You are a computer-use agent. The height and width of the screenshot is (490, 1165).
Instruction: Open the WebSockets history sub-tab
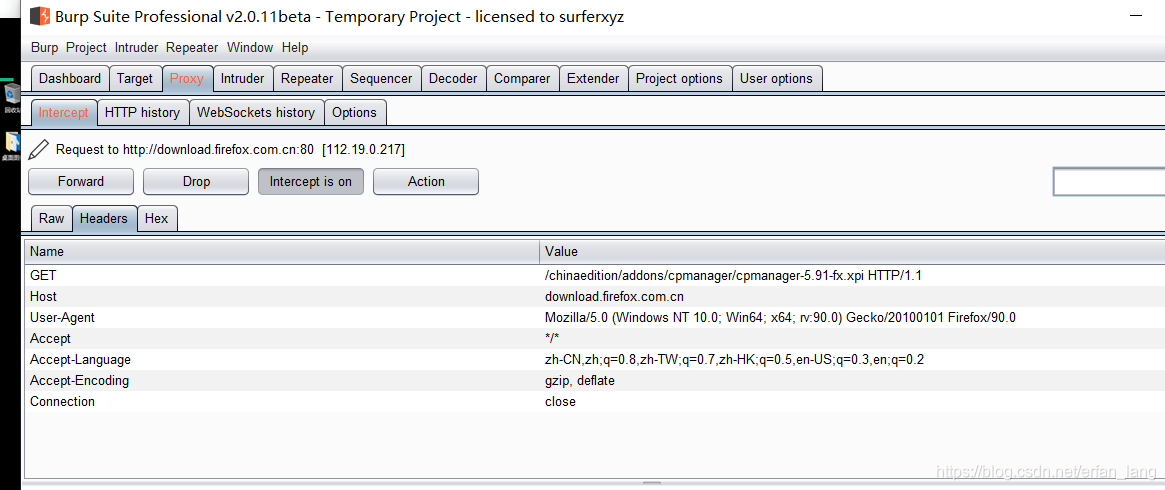click(x=256, y=113)
